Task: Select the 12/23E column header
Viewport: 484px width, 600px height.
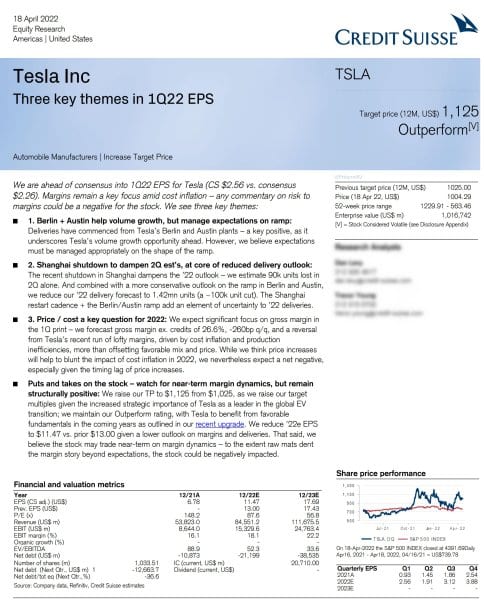Action: pyautogui.click(x=309, y=495)
